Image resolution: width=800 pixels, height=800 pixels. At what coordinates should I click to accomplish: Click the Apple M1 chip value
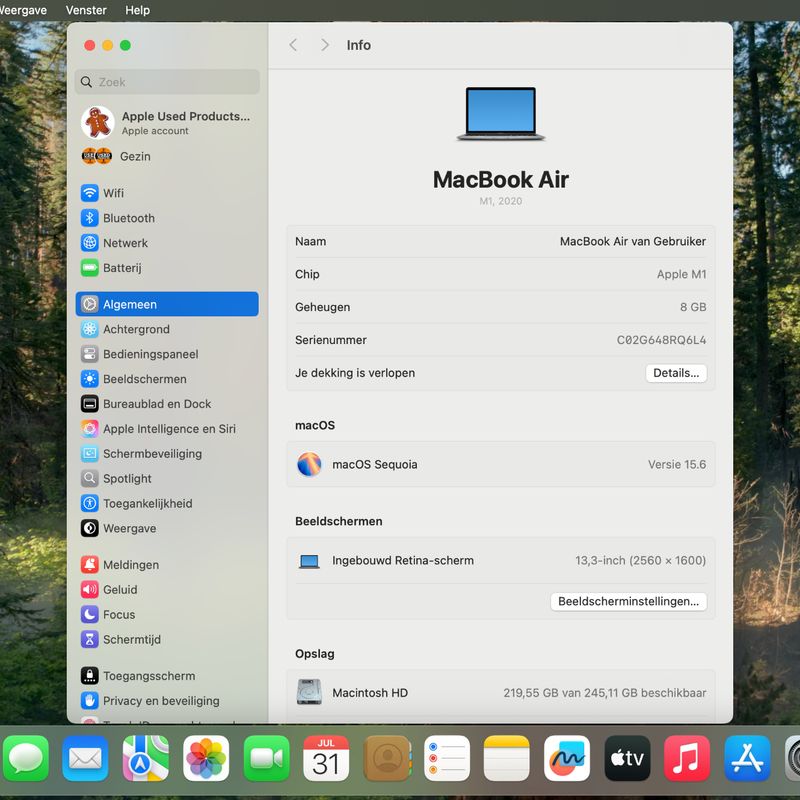(x=682, y=274)
